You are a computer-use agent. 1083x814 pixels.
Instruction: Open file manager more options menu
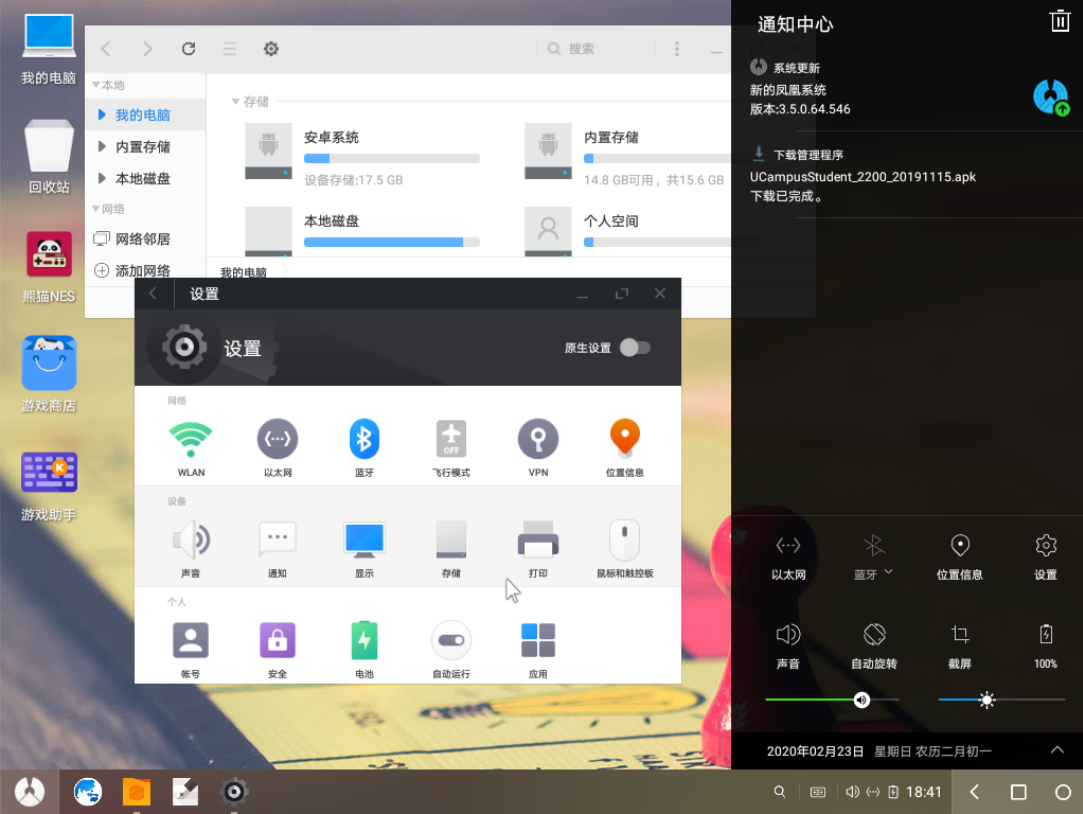click(677, 48)
